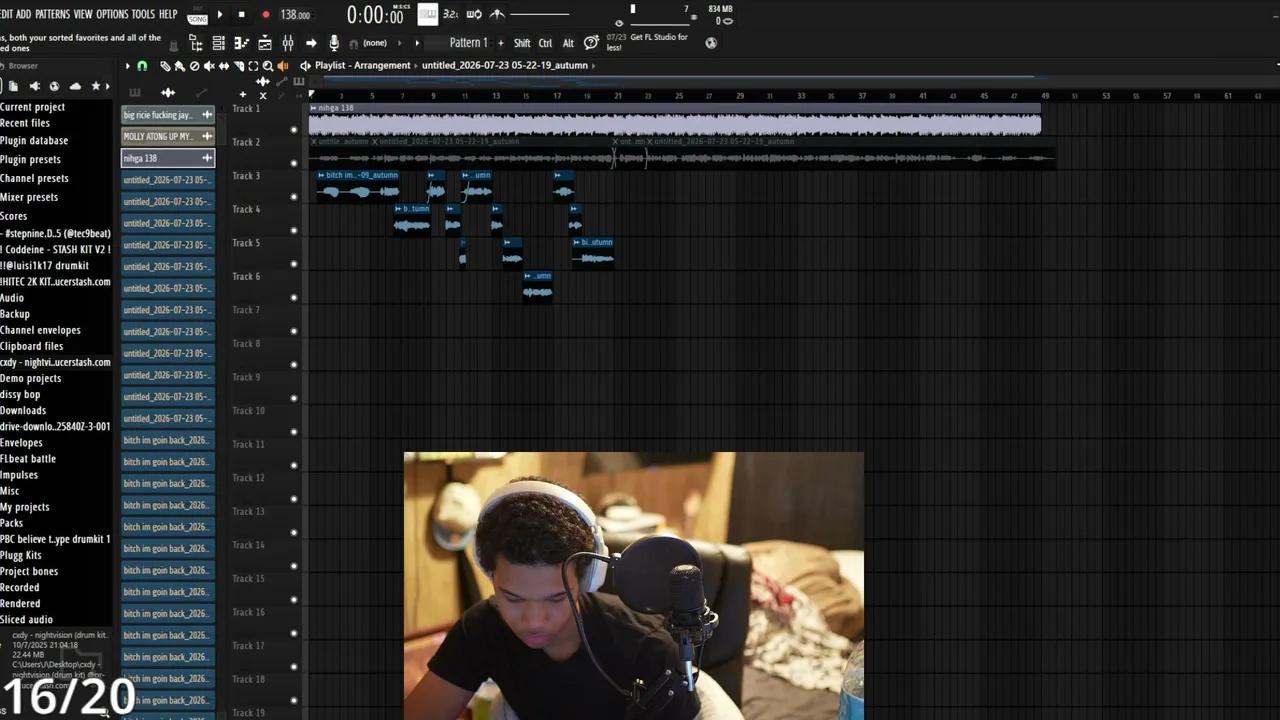1280x720 pixels.
Task: Open the HELP menu
Action: (168, 14)
